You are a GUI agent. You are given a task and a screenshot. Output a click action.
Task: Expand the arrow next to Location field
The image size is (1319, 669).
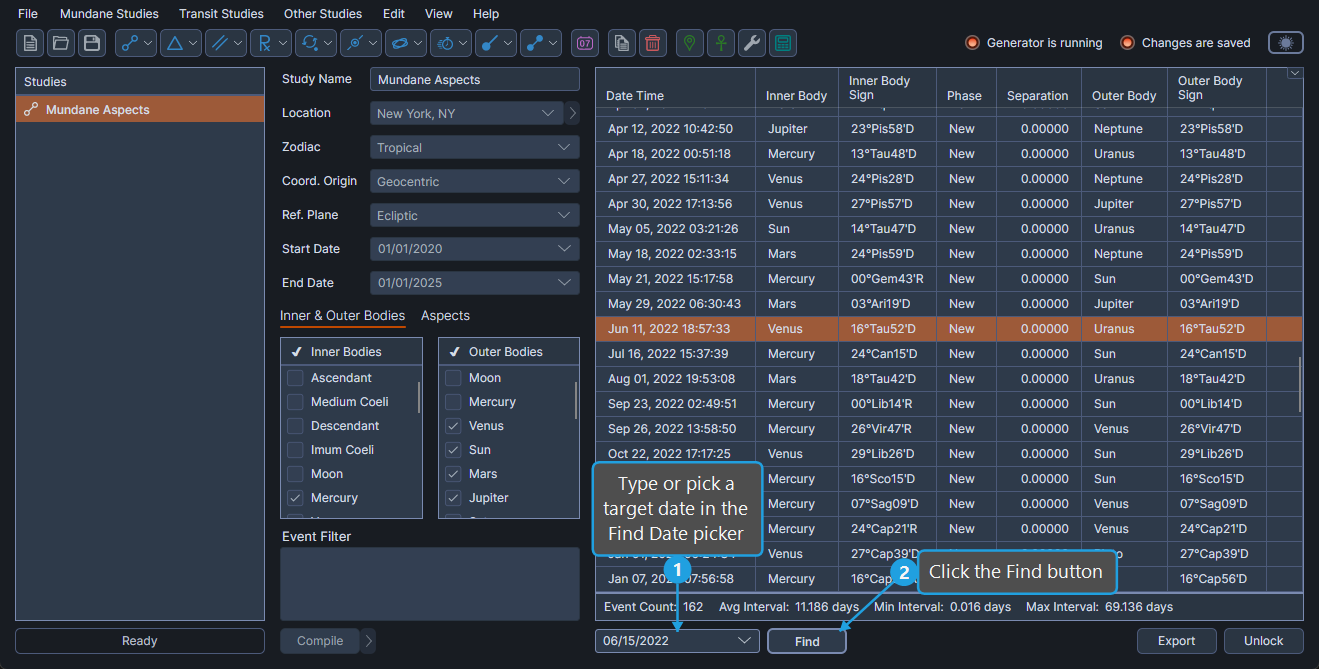pos(573,113)
